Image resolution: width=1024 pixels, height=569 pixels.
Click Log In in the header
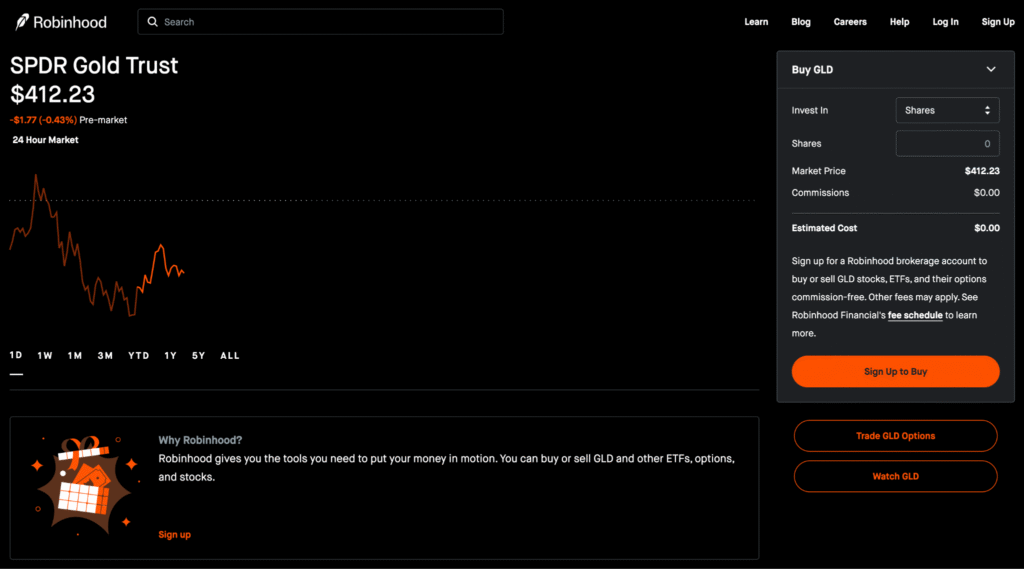click(945, 22)
